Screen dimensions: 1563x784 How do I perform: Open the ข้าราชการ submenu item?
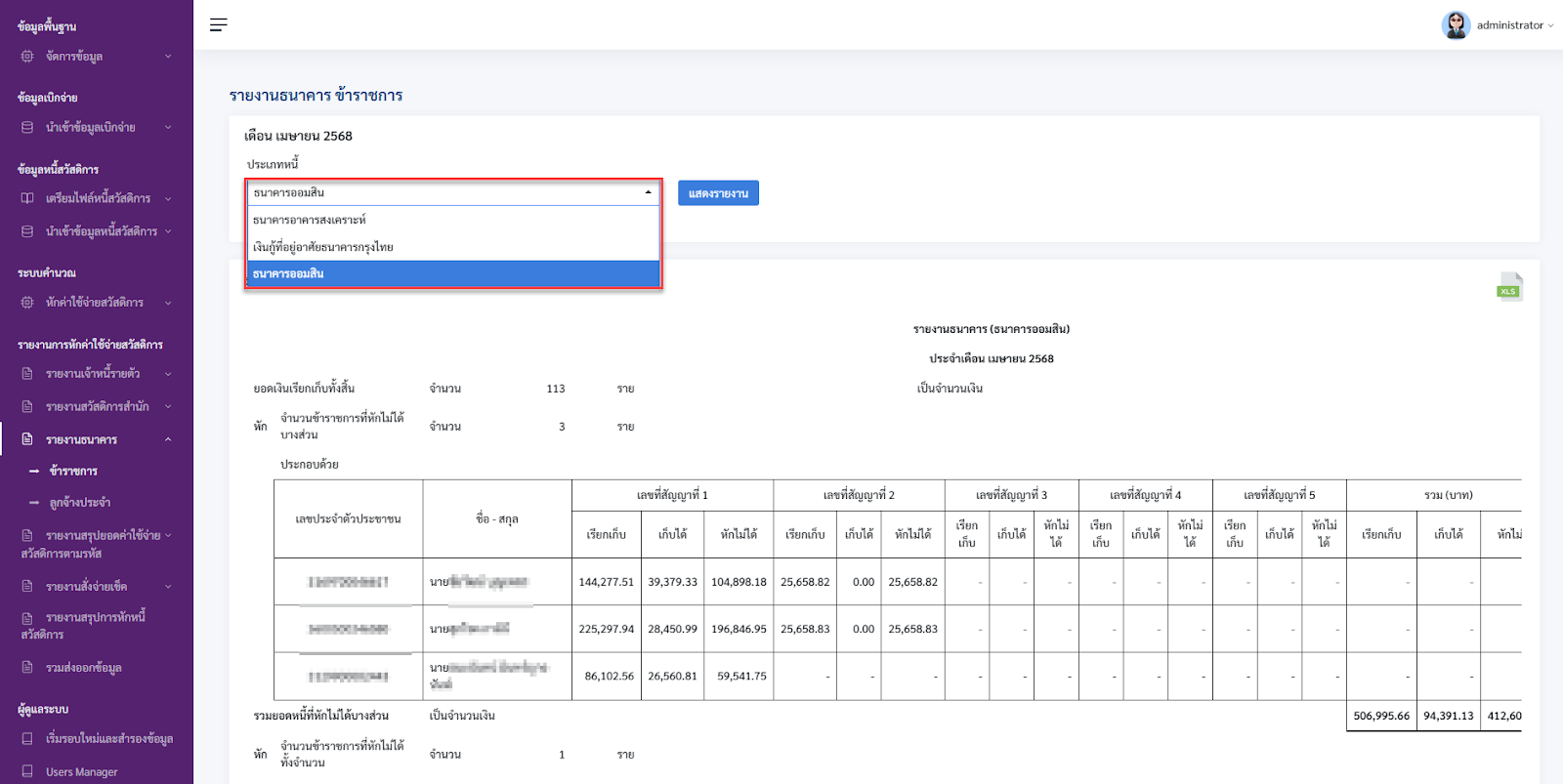[73, 472]
